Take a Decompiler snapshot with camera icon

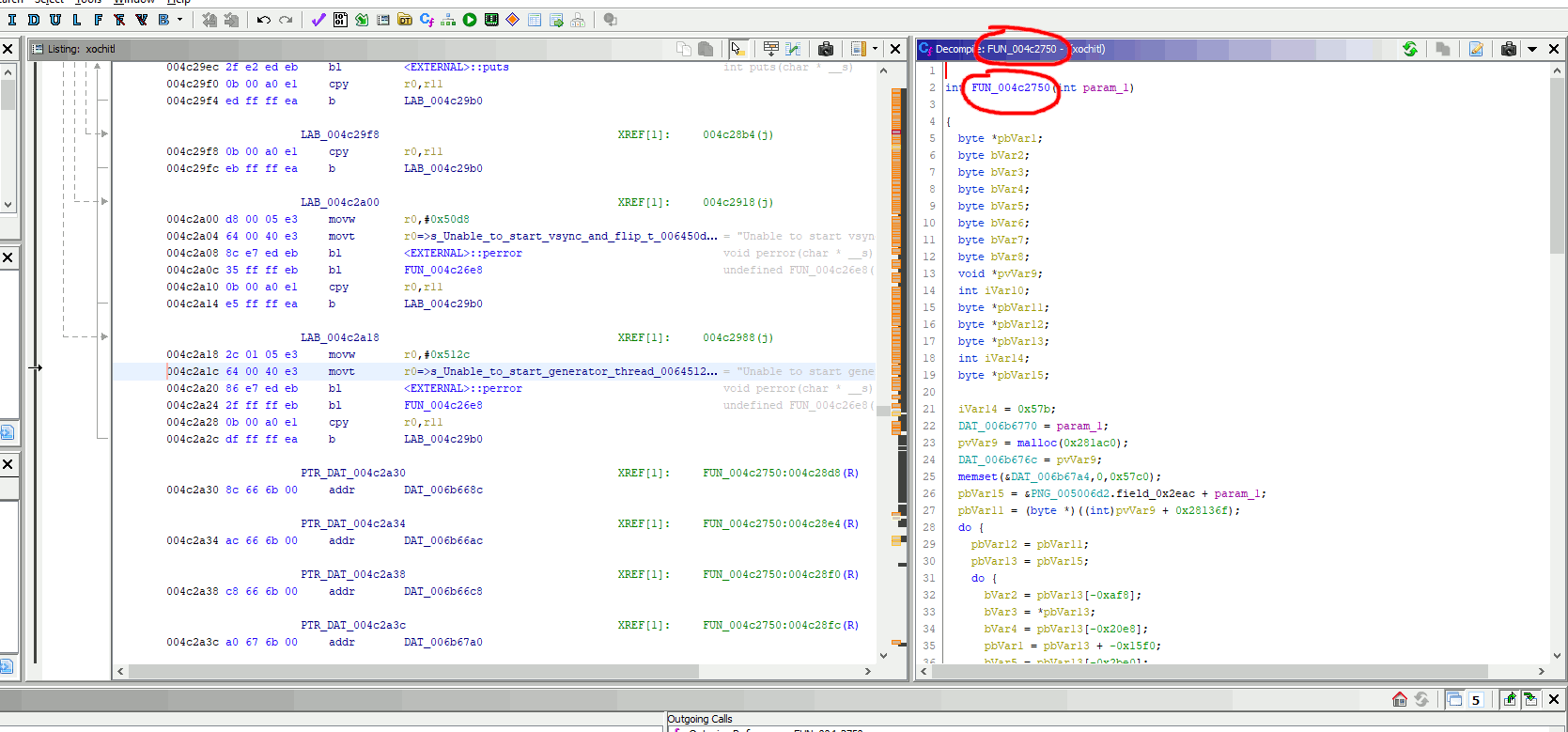tap(1509, 49)
